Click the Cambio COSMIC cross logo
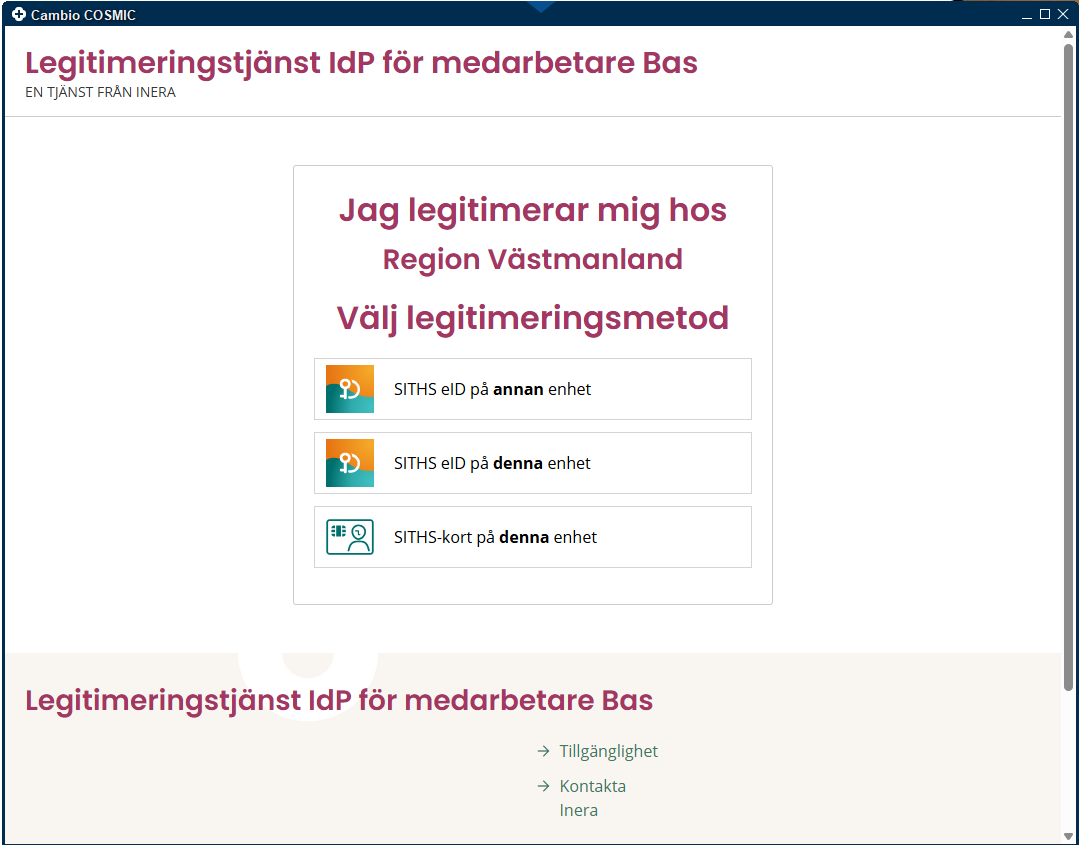Screen dimensions: 1079x845 (17, 14)
